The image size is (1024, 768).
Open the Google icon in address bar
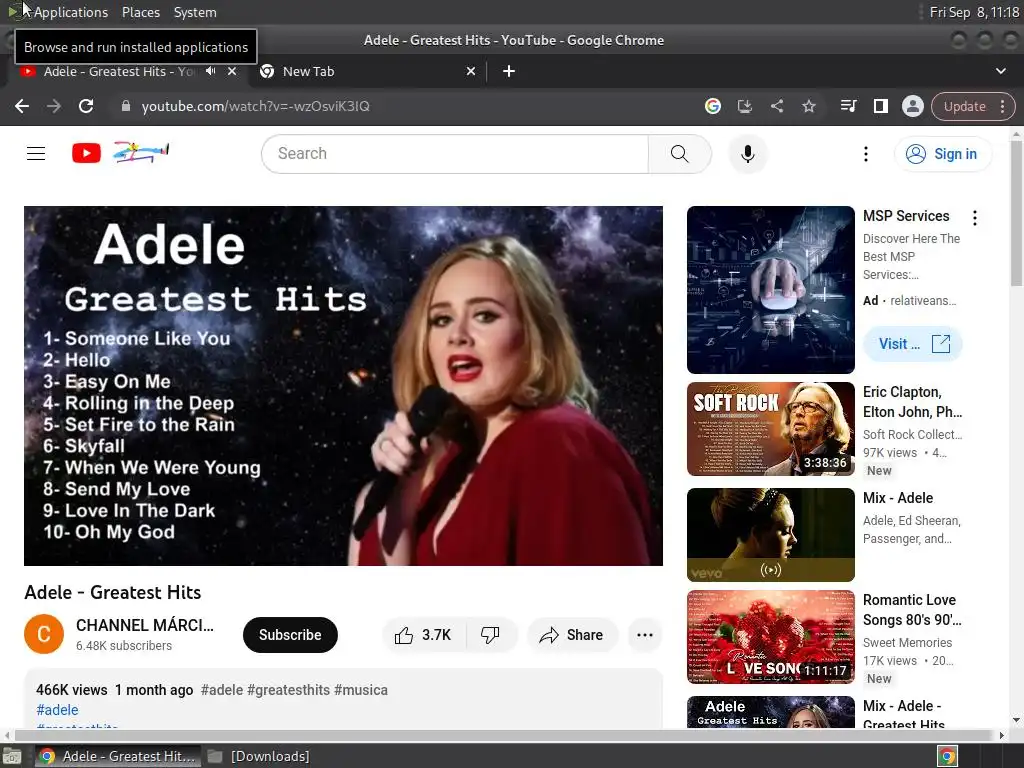click(x=712, y=106)
